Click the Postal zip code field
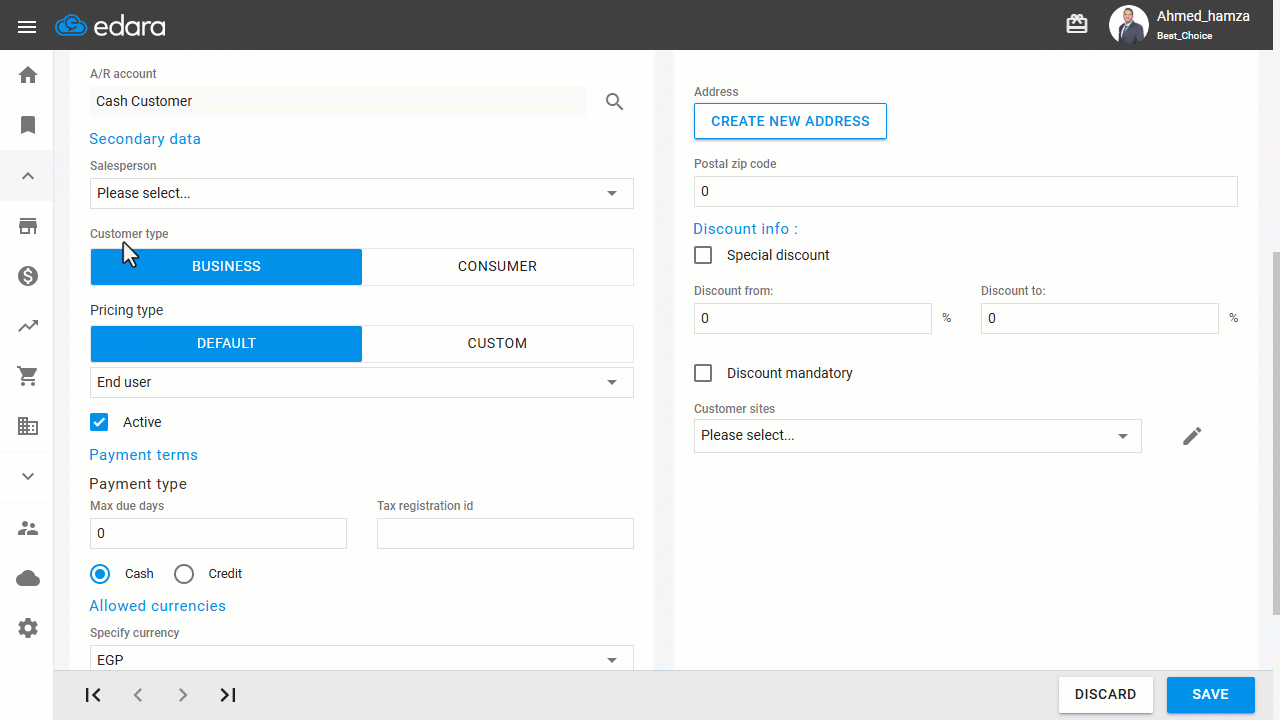 click(x=966, y=191)
